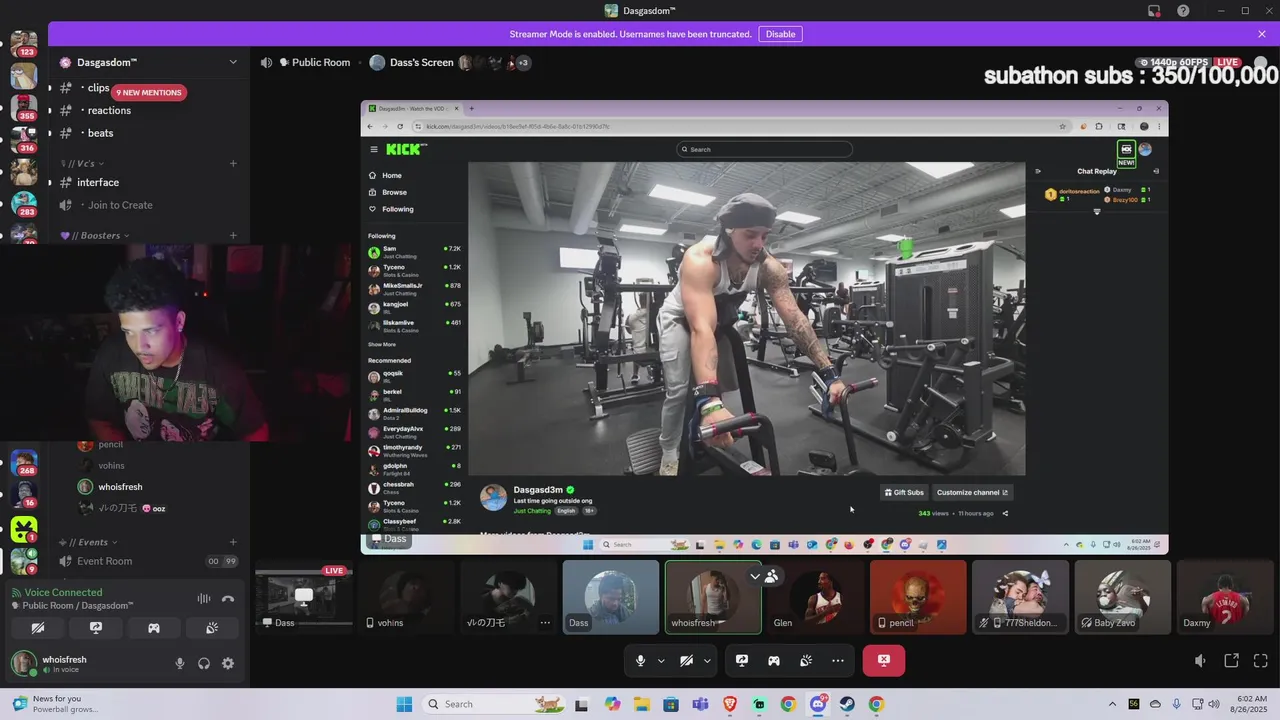Select the Baby Zavo participant tile
Screen dimensions: 1280x720
1122,597
